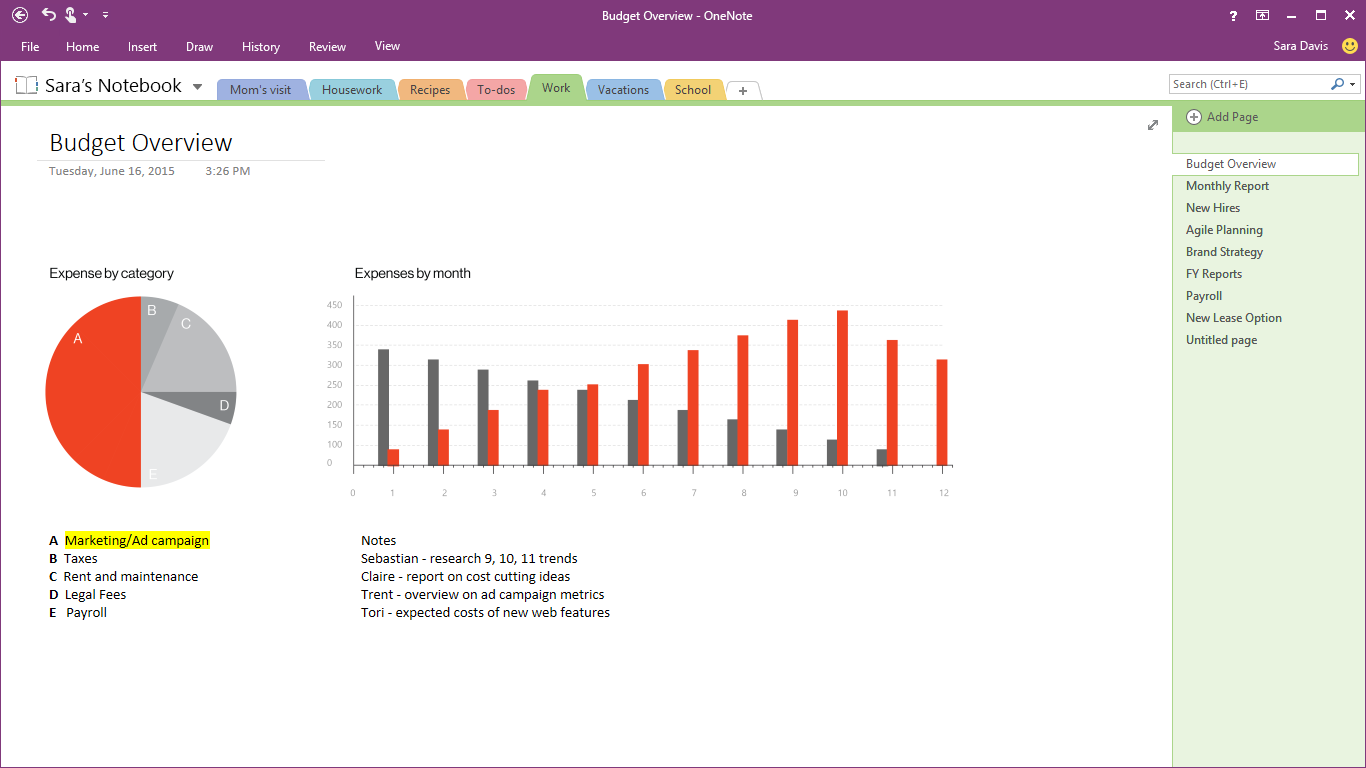Screen dimensions: 1366x768
Task: Enter Full Page View with diagonal arrow icon
Action: (x=1152, y=125)
